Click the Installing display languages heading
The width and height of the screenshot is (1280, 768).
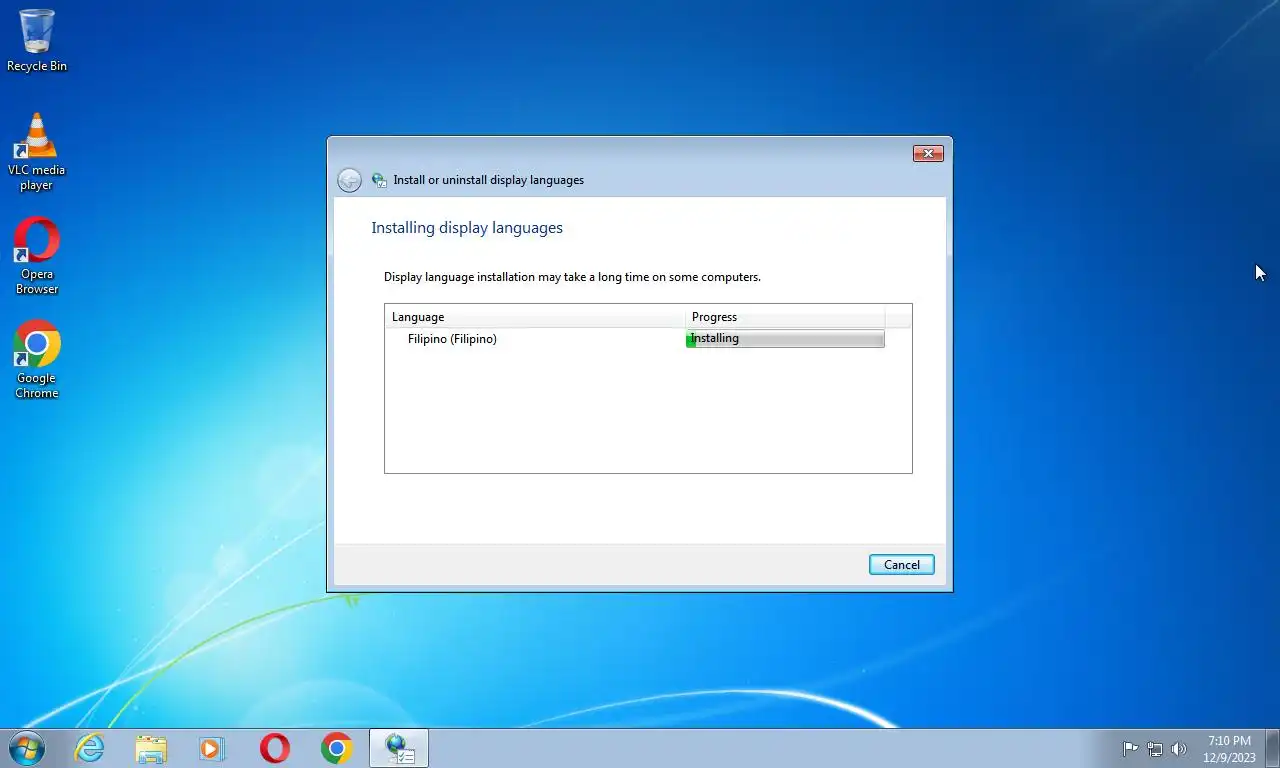pos(467,228)
